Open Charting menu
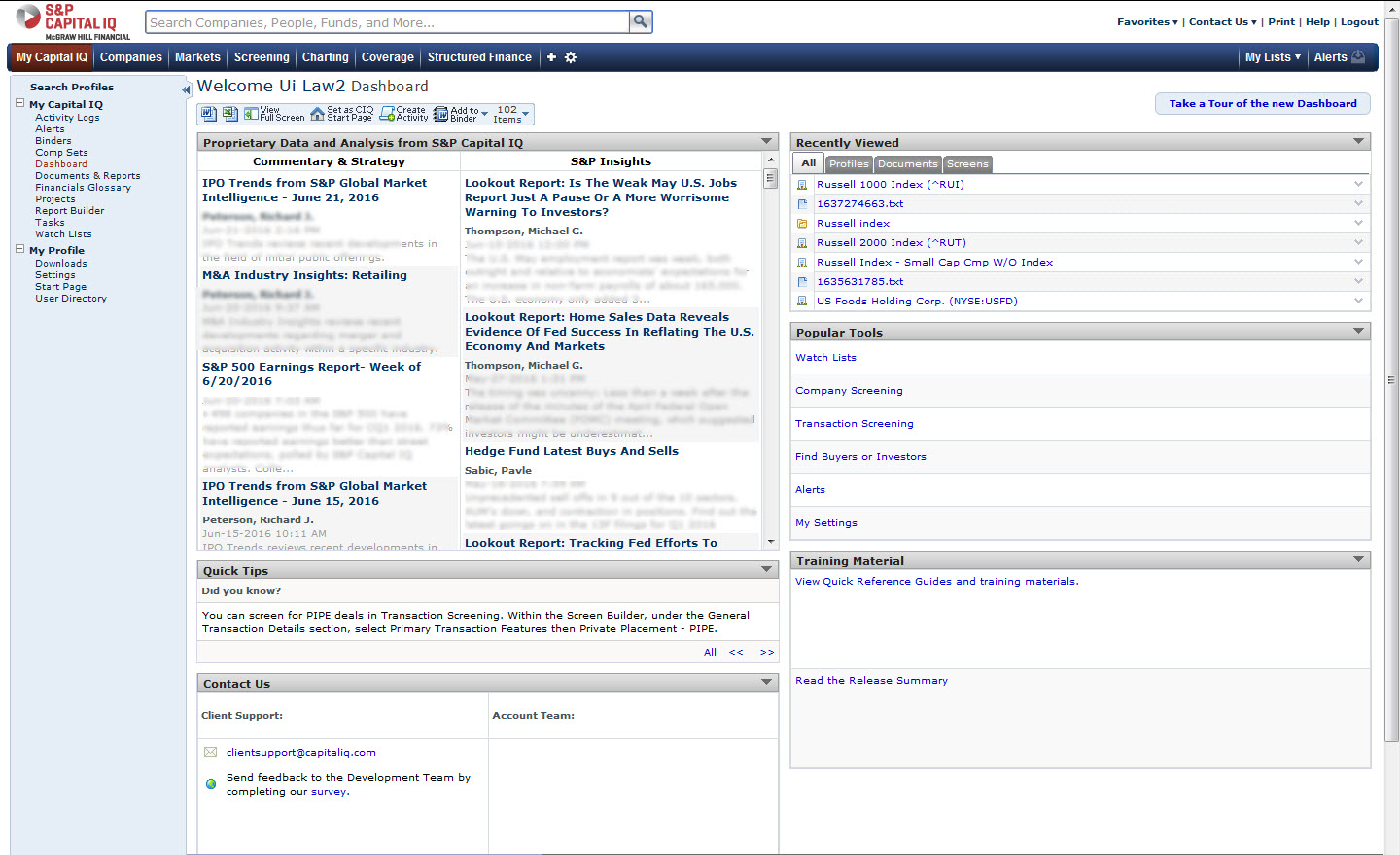The image size is (1400, 855). tap(325, 57)
